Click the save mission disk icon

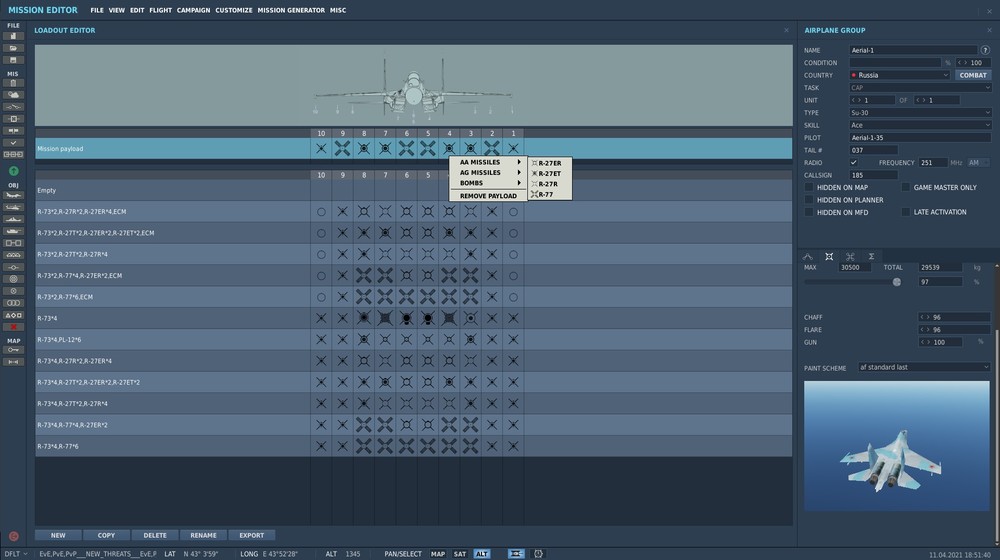(13, 60)
